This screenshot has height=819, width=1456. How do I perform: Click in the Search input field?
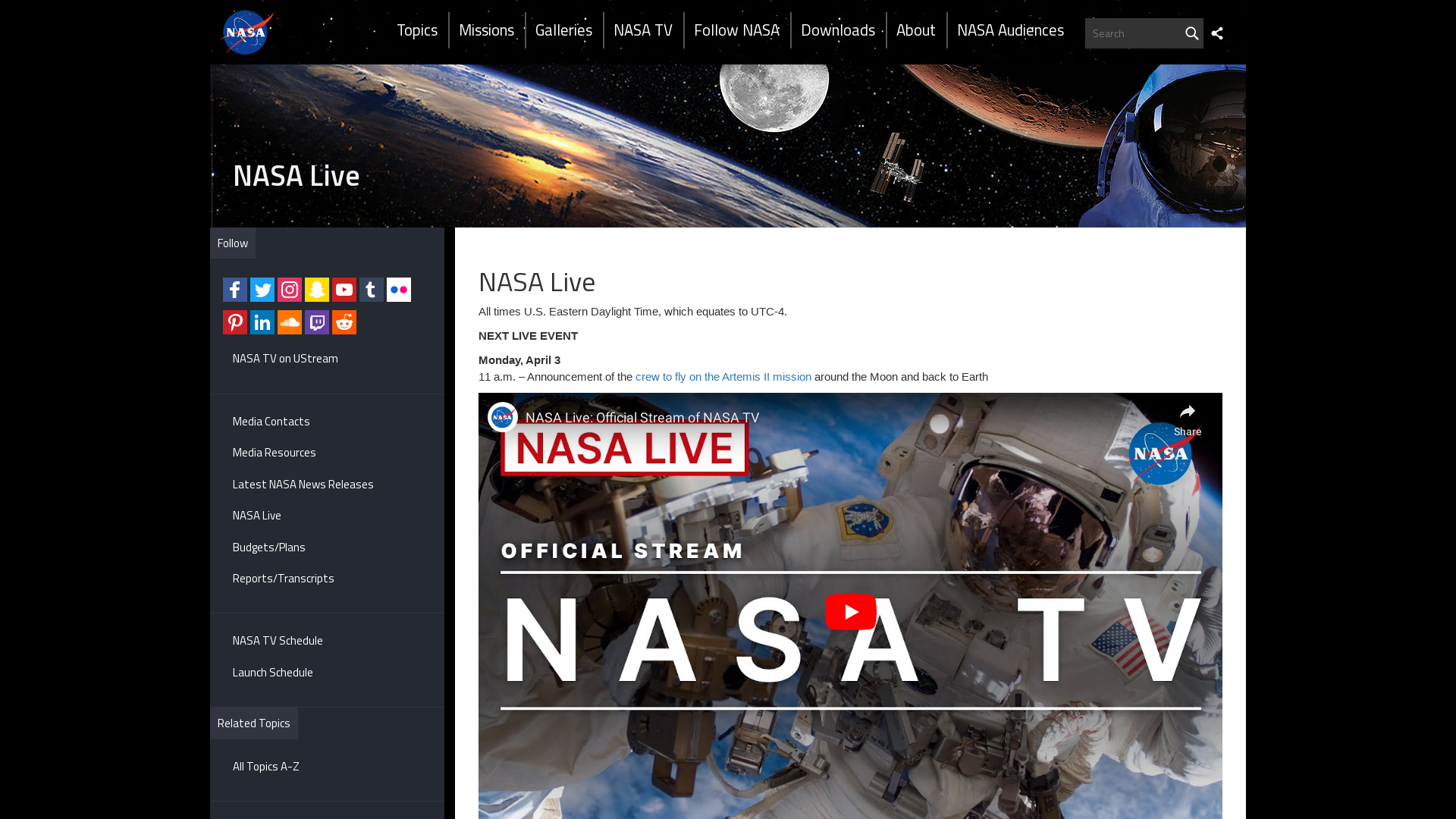(x=1134, y=33)
